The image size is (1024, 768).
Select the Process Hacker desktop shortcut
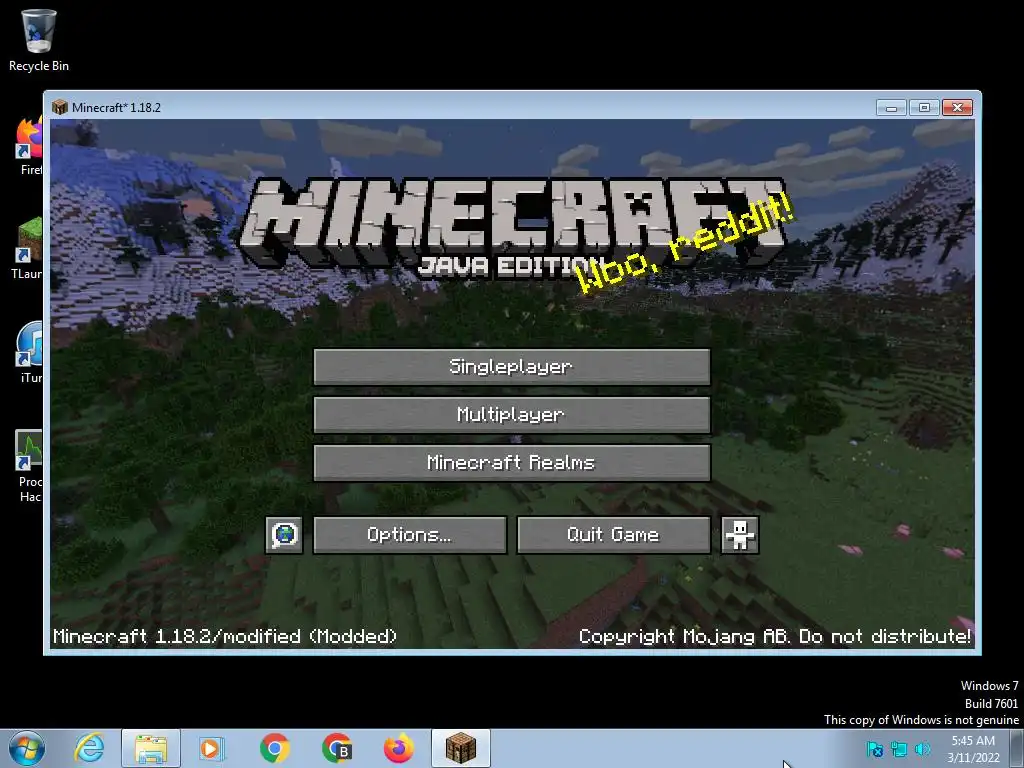(29, 465)
